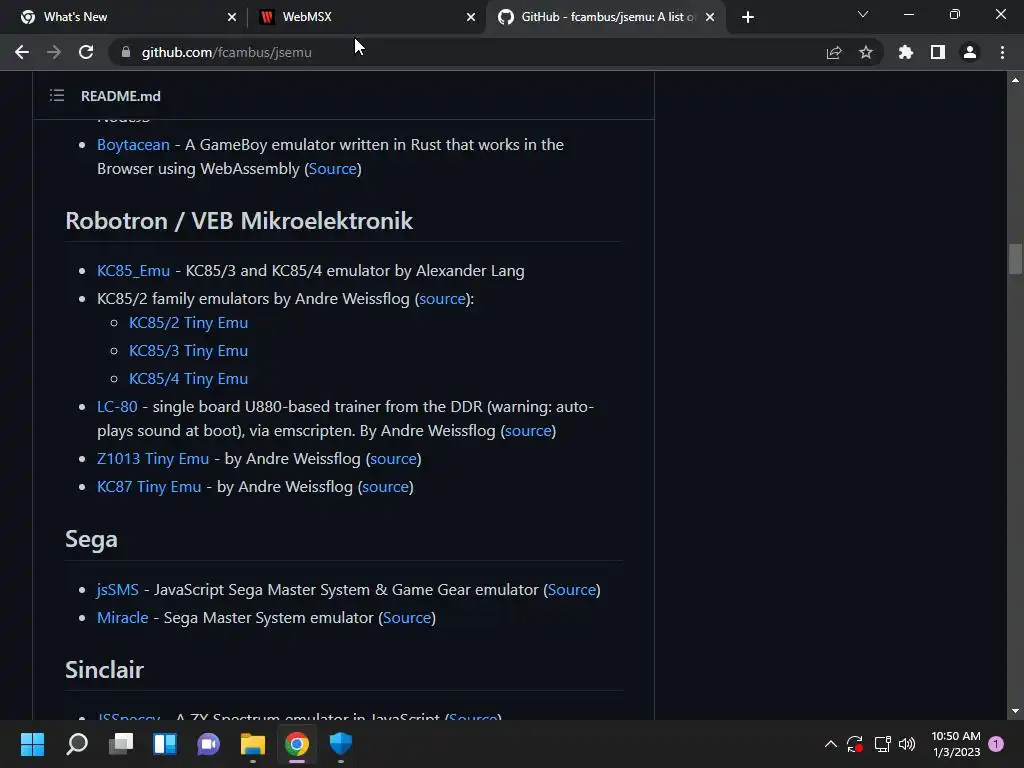Open the KC87 source link
This screenshot has width=1024, height=768.
(385, 487)
